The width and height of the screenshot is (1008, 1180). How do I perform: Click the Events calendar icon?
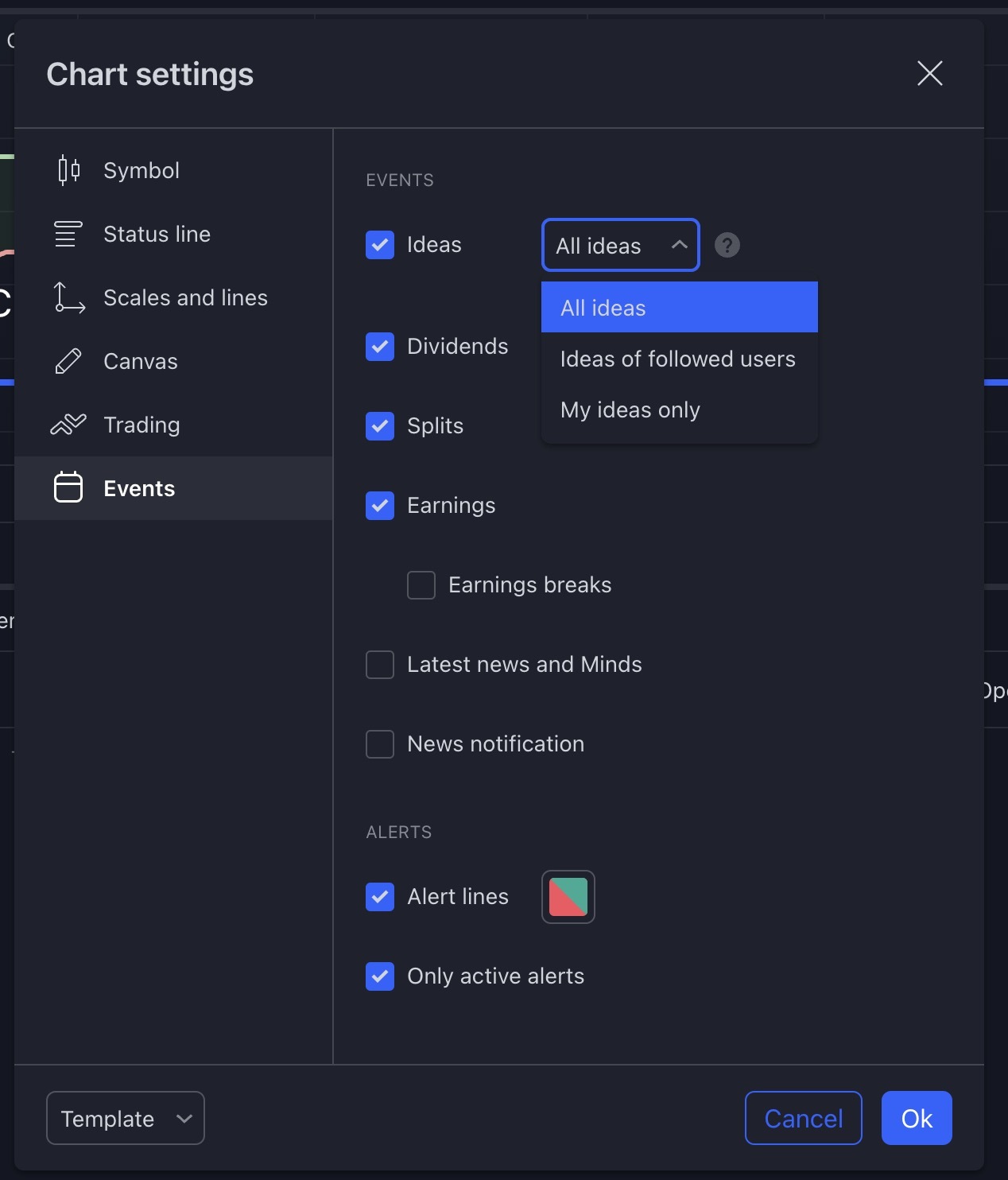point(68,488)
